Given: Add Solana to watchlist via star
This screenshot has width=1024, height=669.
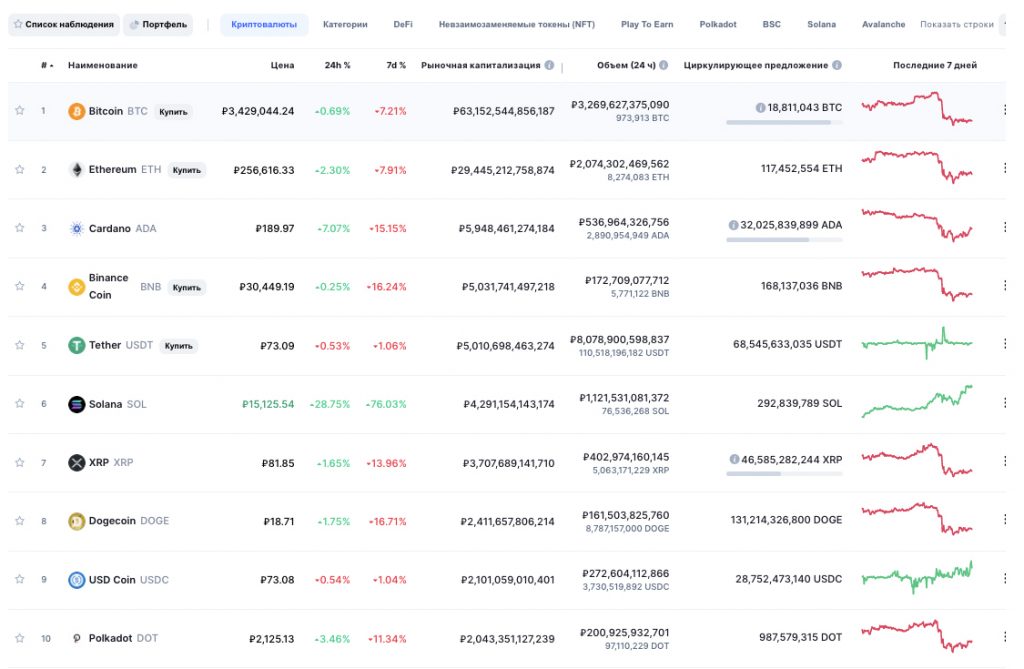Looking at the screenshot, I should (x=20, y=403).
